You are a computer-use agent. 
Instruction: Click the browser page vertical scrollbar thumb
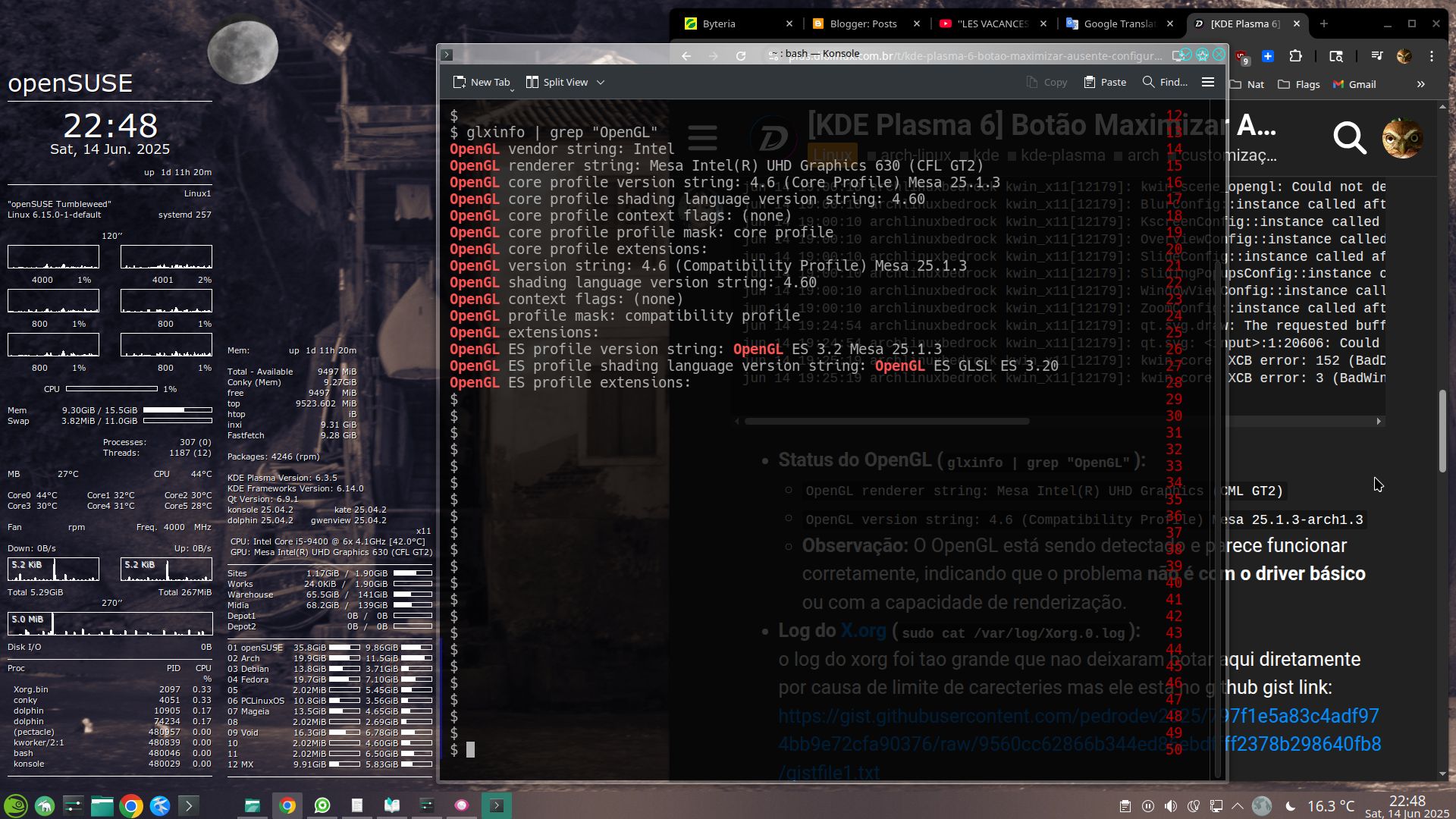click(x=1442, y=431)
